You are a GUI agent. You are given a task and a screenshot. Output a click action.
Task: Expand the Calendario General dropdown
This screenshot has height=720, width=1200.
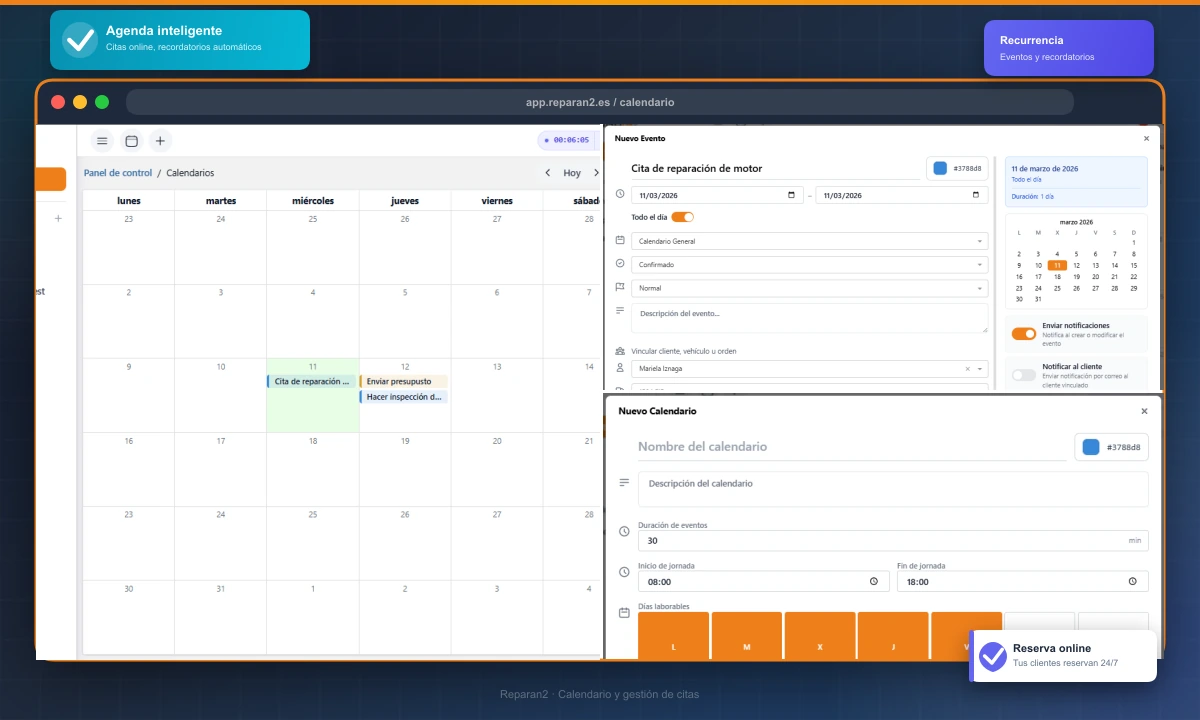979,241
